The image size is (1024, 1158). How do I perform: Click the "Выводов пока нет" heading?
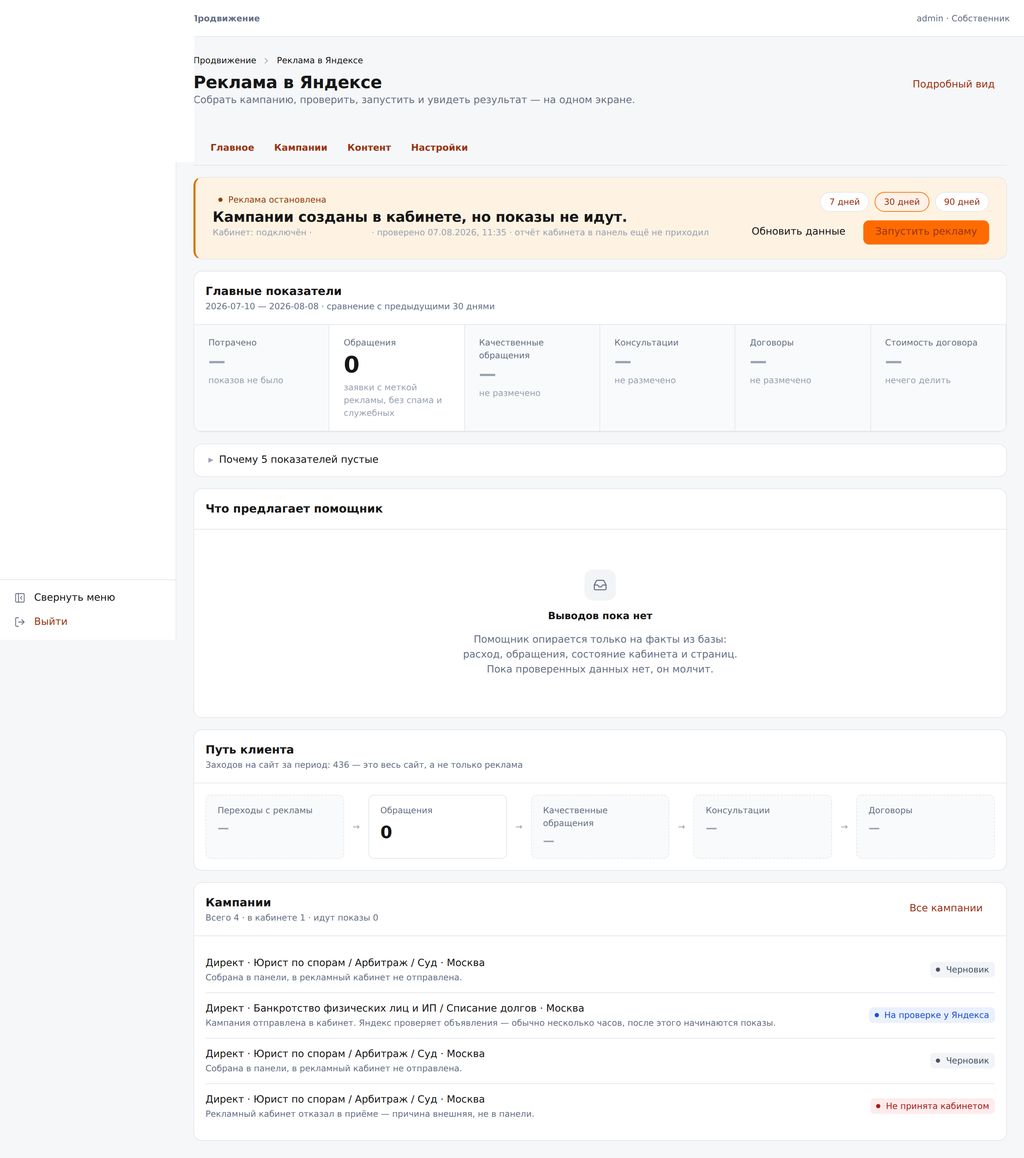[x=600, y=615]
